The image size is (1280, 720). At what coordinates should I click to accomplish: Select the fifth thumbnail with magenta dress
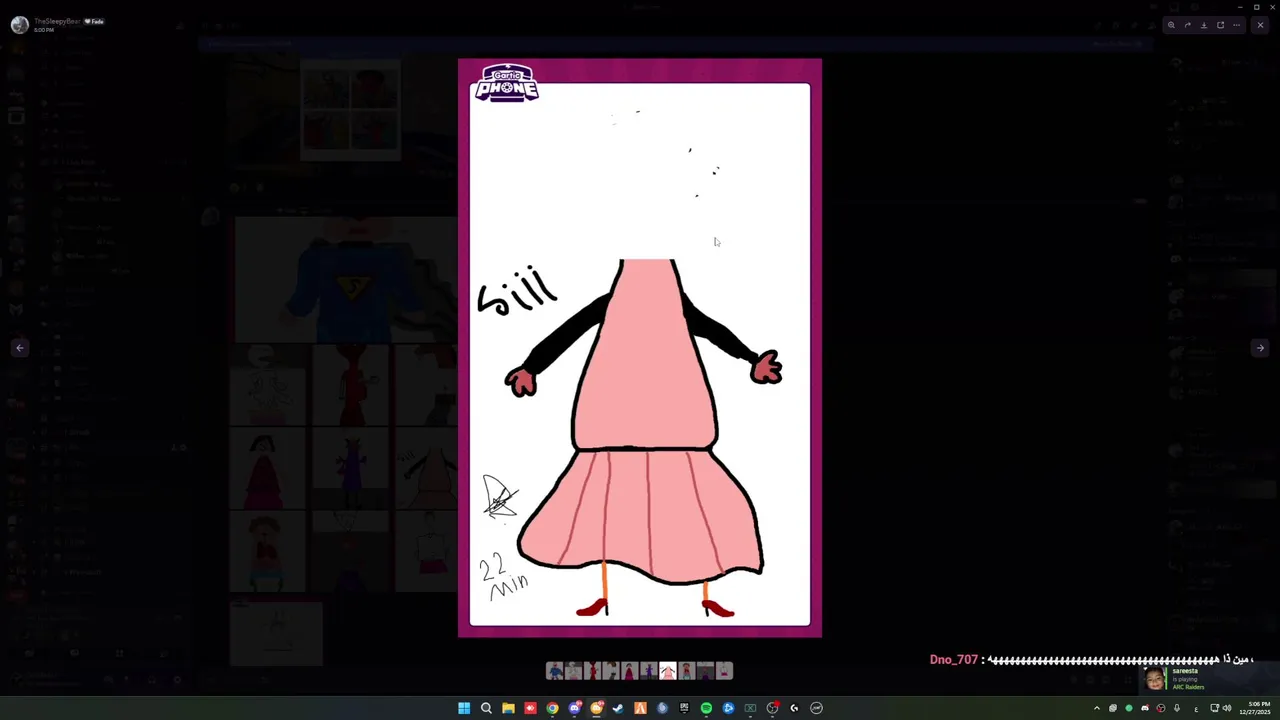click(x=630, y=671)
